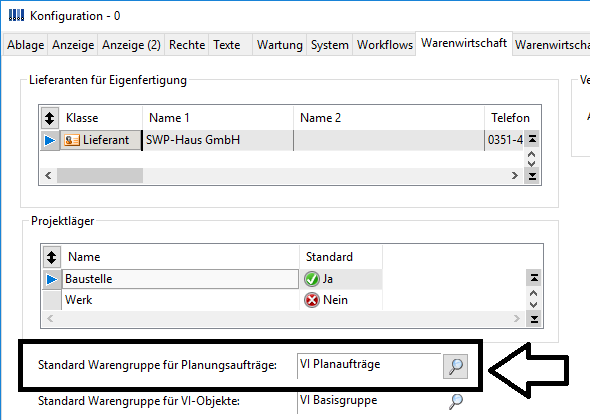Click sort arrows icon in Projektläger table
Viewport: 590px width, 420px height.
pos(52,257)
